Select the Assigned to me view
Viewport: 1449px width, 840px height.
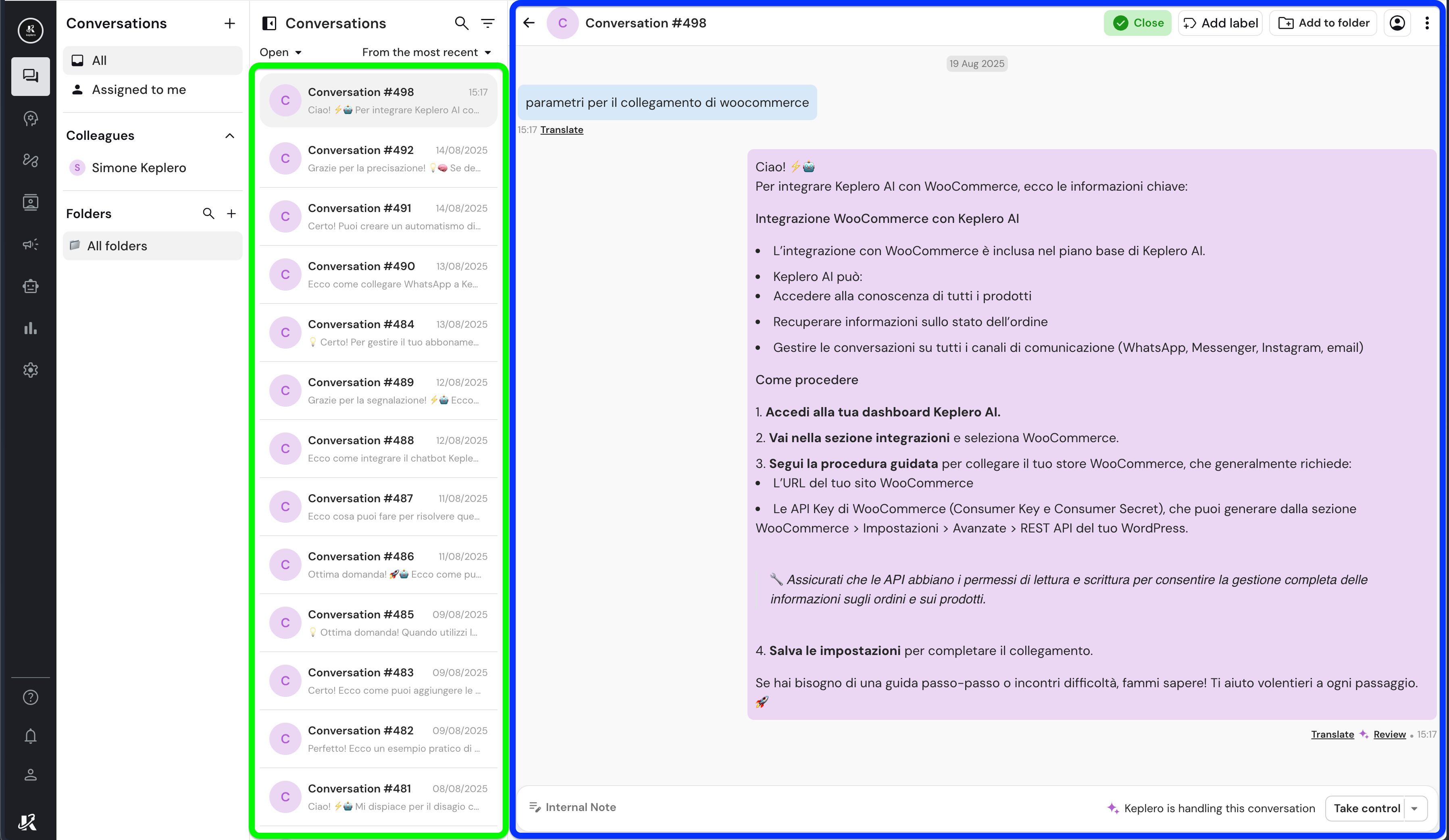coord(139,90)
